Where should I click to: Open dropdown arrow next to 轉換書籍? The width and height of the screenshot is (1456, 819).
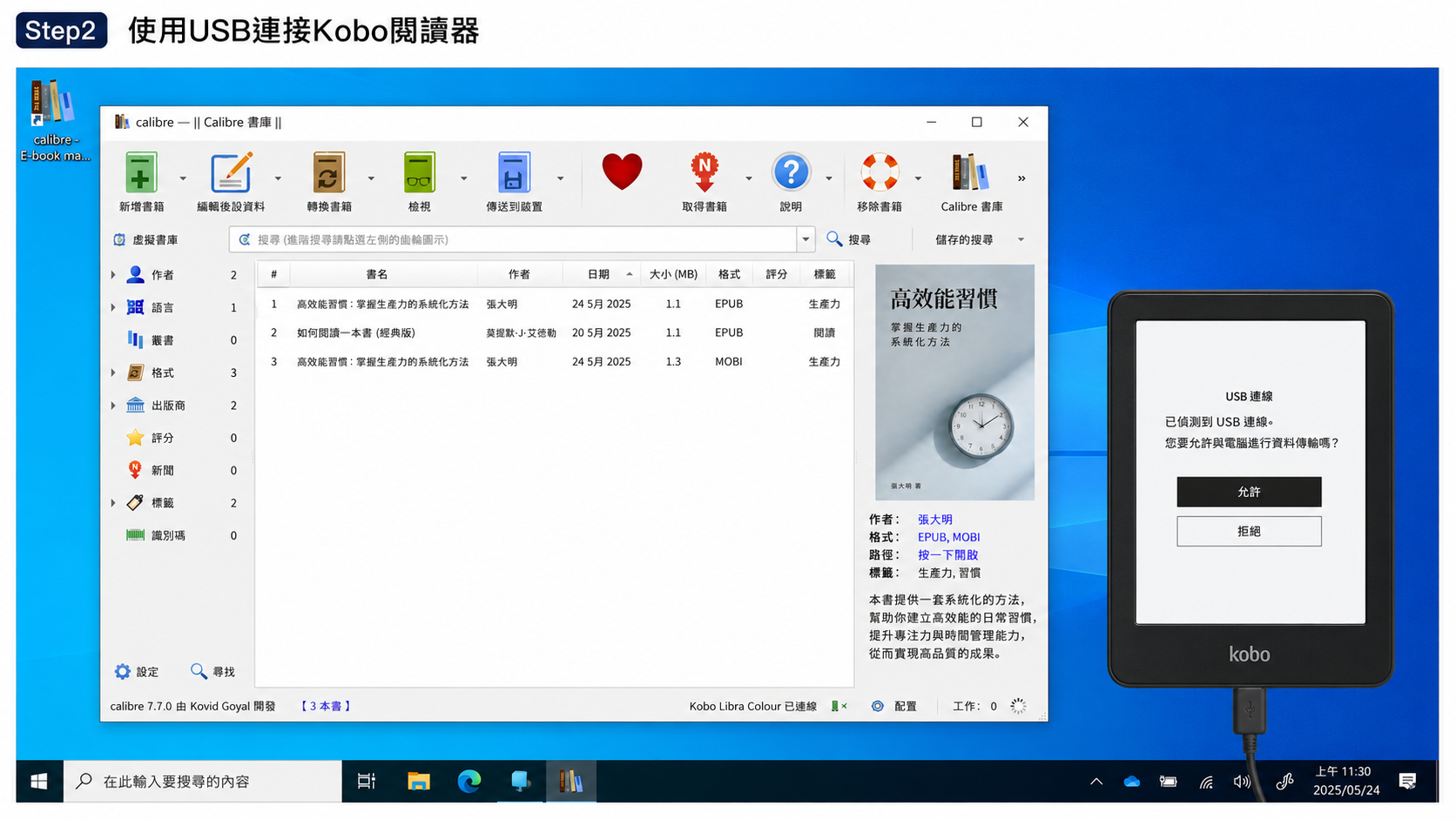(371, 178)
